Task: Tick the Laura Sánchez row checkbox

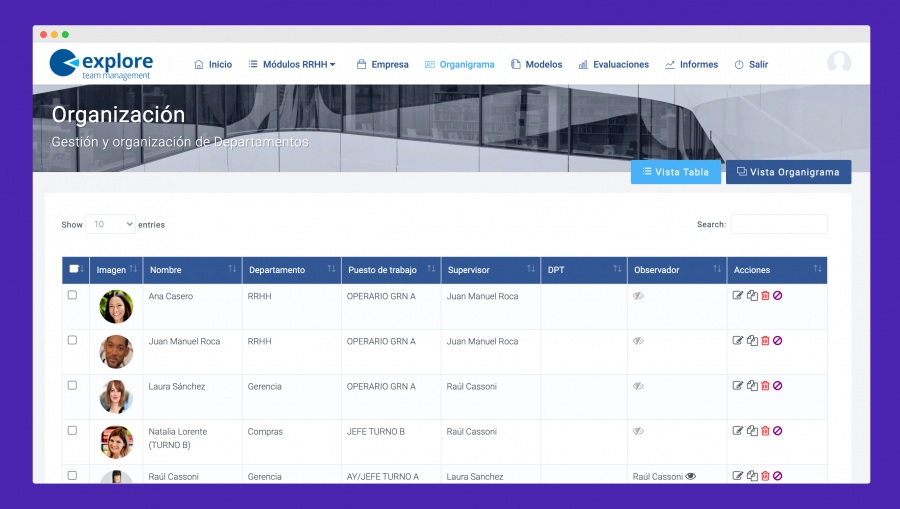Action: tap(72, 385)
